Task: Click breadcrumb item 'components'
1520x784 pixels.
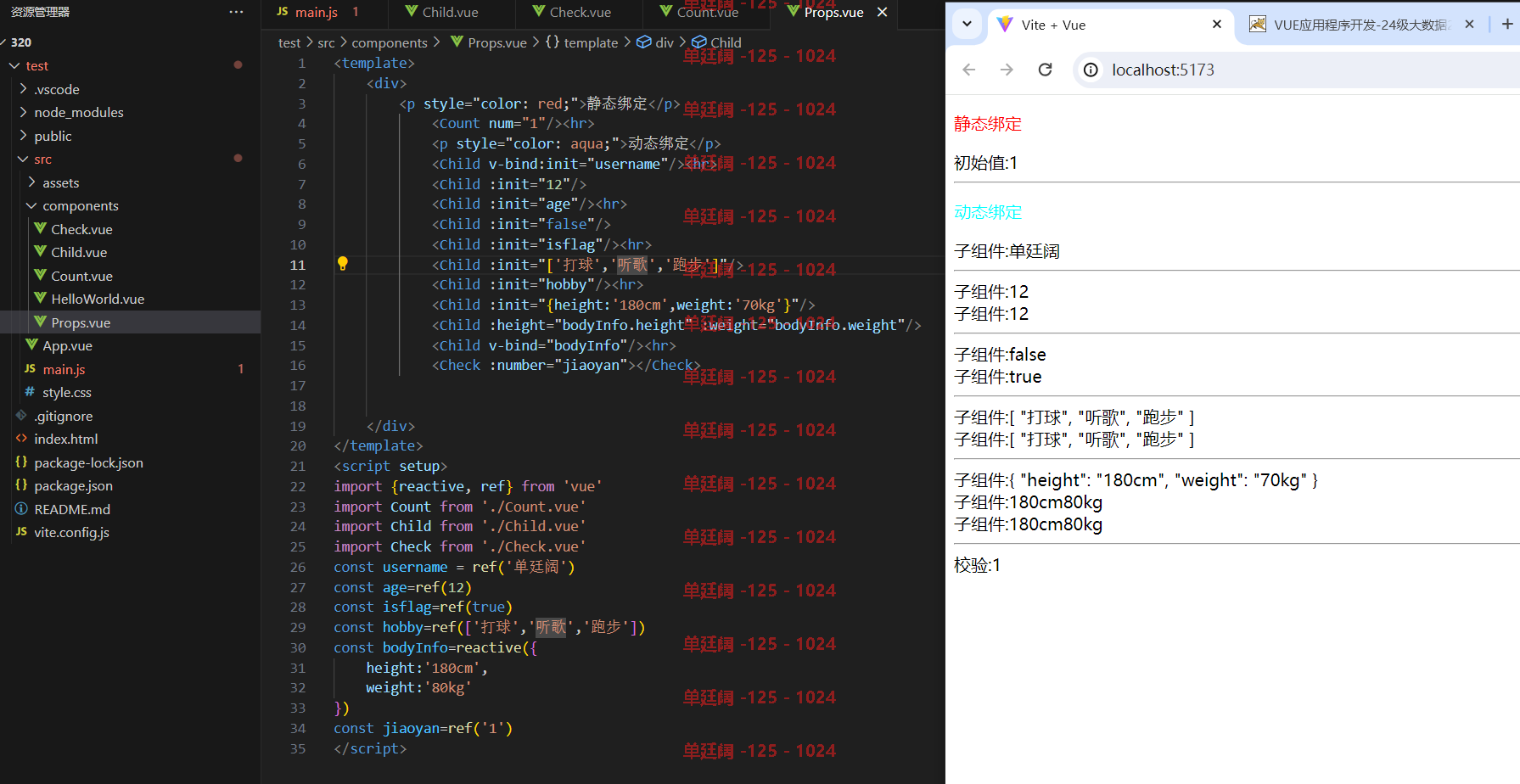Action: [390, 42]
